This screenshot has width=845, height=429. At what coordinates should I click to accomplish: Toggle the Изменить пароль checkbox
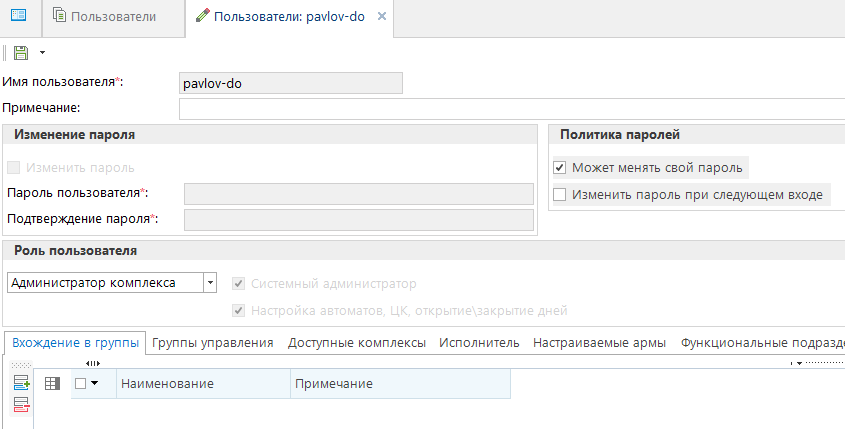(x=13, y=168)
